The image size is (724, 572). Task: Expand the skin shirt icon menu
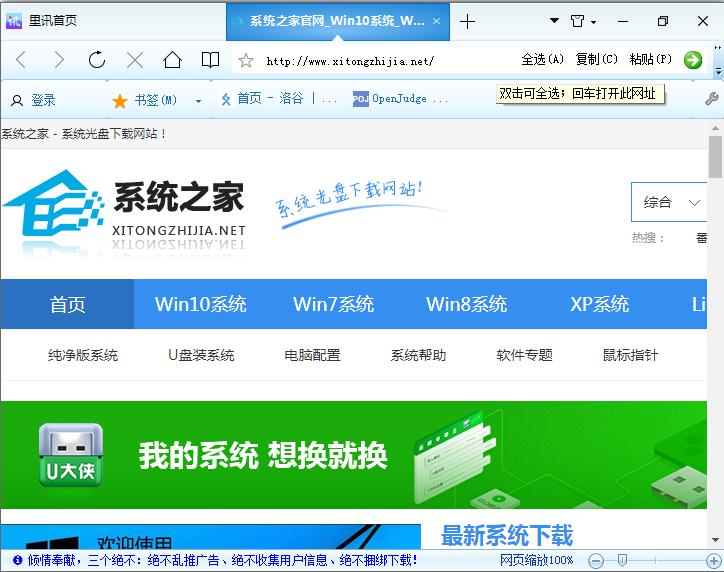[x=582, y=21]
